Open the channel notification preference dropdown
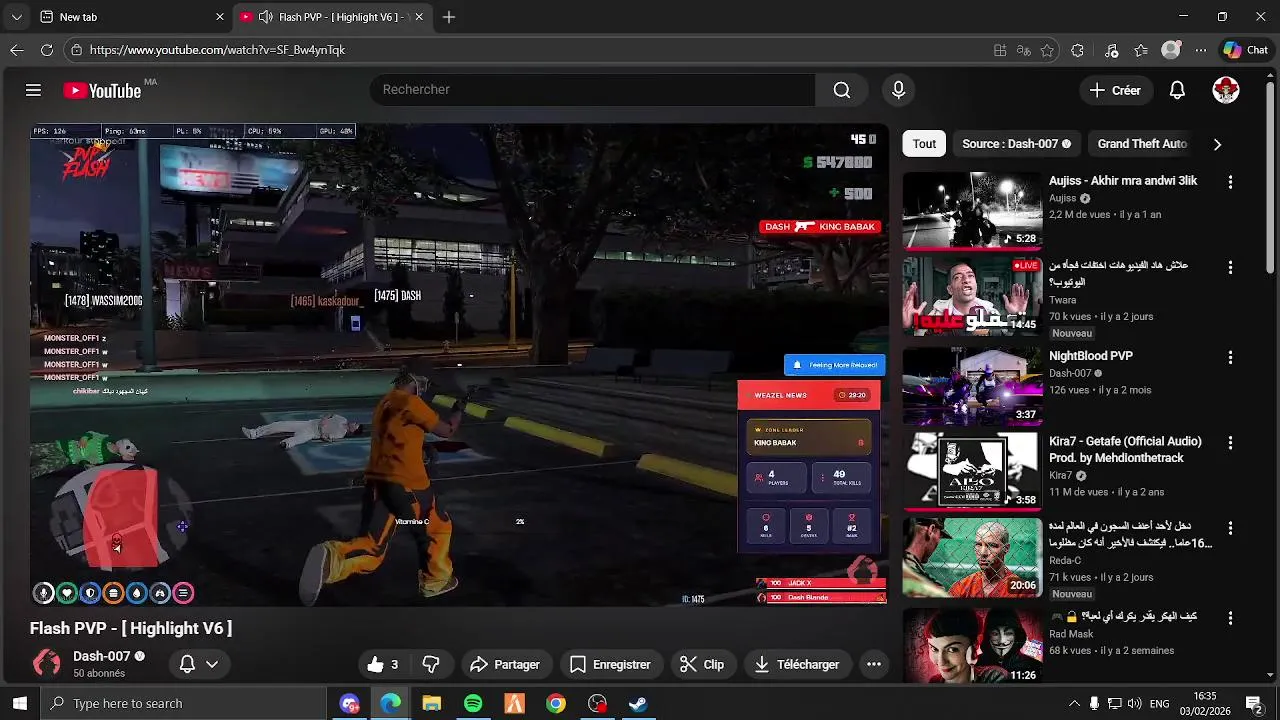The width and height of the screenshot is (1280, 720). click(198, 664)
